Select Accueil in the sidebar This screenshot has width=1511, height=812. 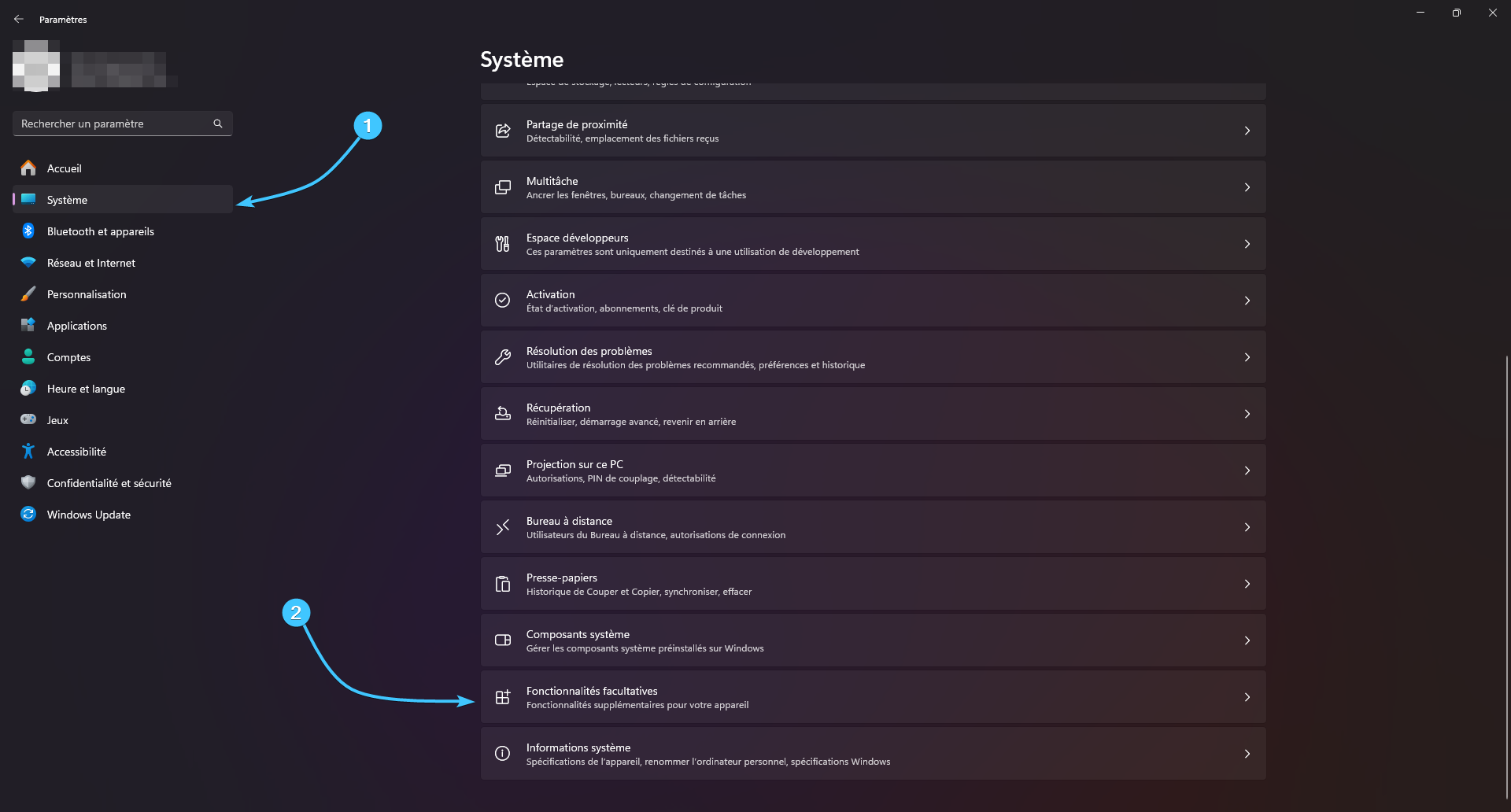click(123, 168)
